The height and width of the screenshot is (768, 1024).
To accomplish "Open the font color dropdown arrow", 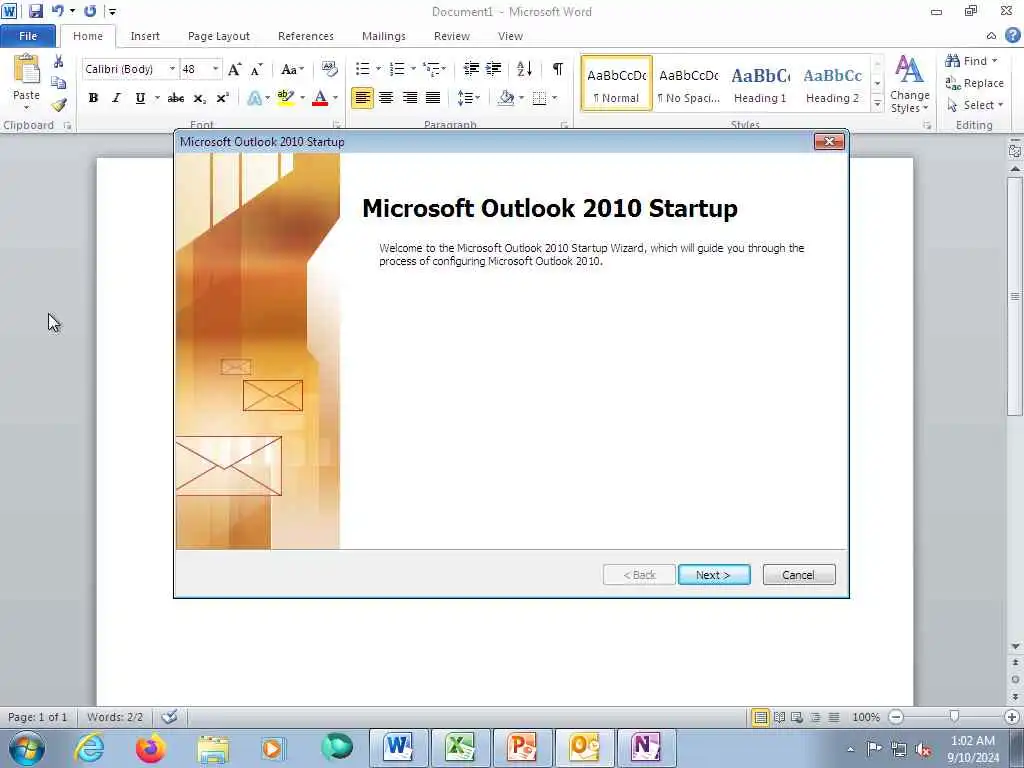I will (x=336, y=98).
